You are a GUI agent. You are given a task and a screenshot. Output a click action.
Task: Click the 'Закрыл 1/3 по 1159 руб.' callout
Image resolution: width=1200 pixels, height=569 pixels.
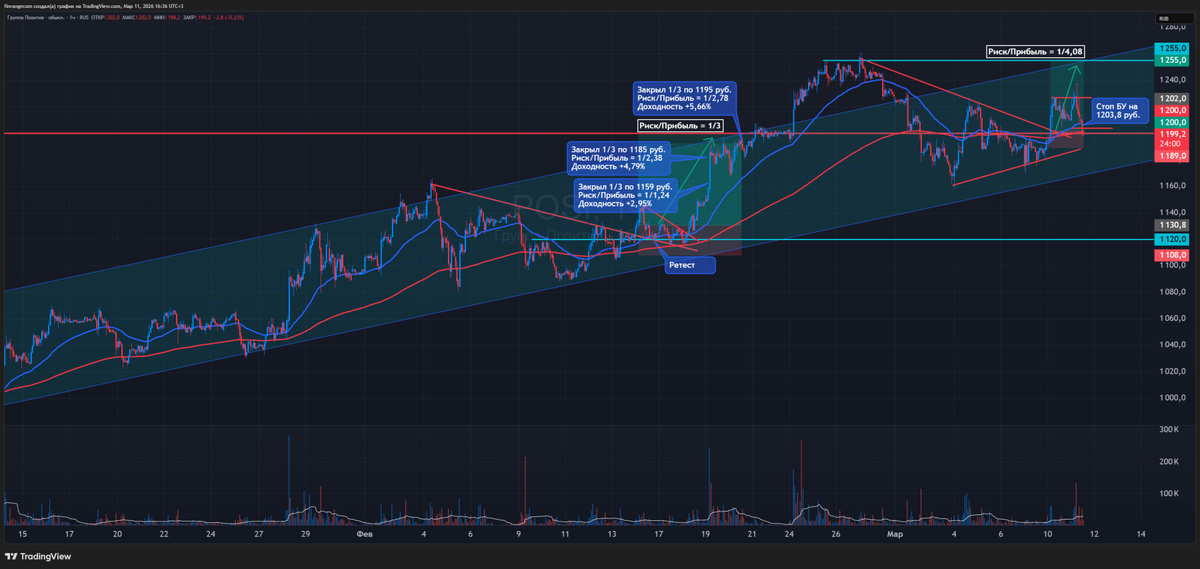(627, 195)
